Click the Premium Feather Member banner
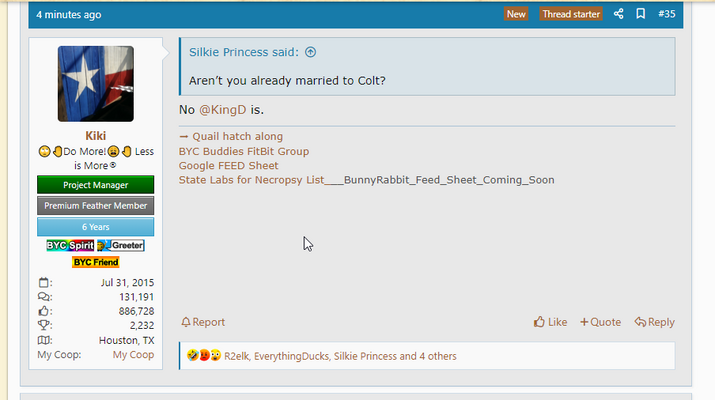The image size is (715, 400). click(x=96, y=206)
